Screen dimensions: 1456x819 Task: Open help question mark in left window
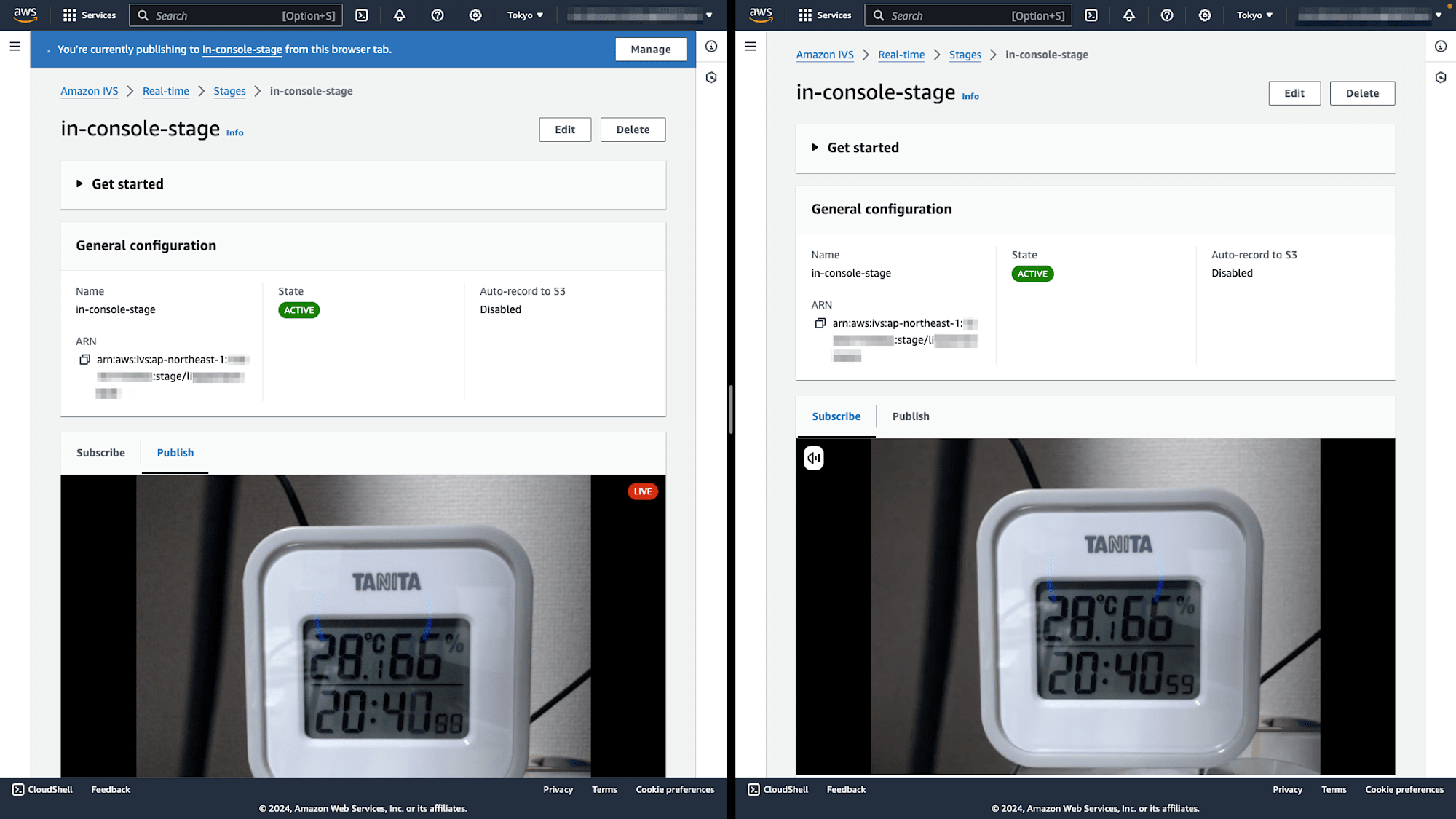[438, 15]
